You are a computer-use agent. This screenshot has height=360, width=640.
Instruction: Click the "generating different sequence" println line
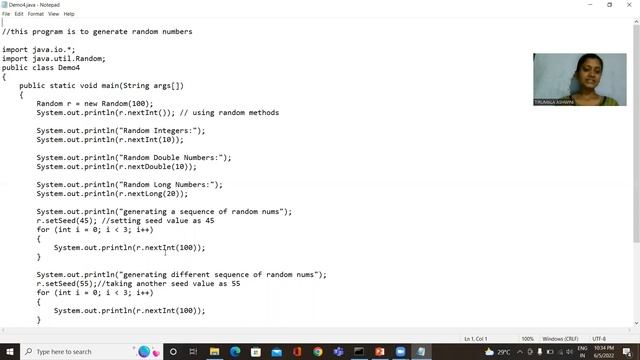point(182,274)
